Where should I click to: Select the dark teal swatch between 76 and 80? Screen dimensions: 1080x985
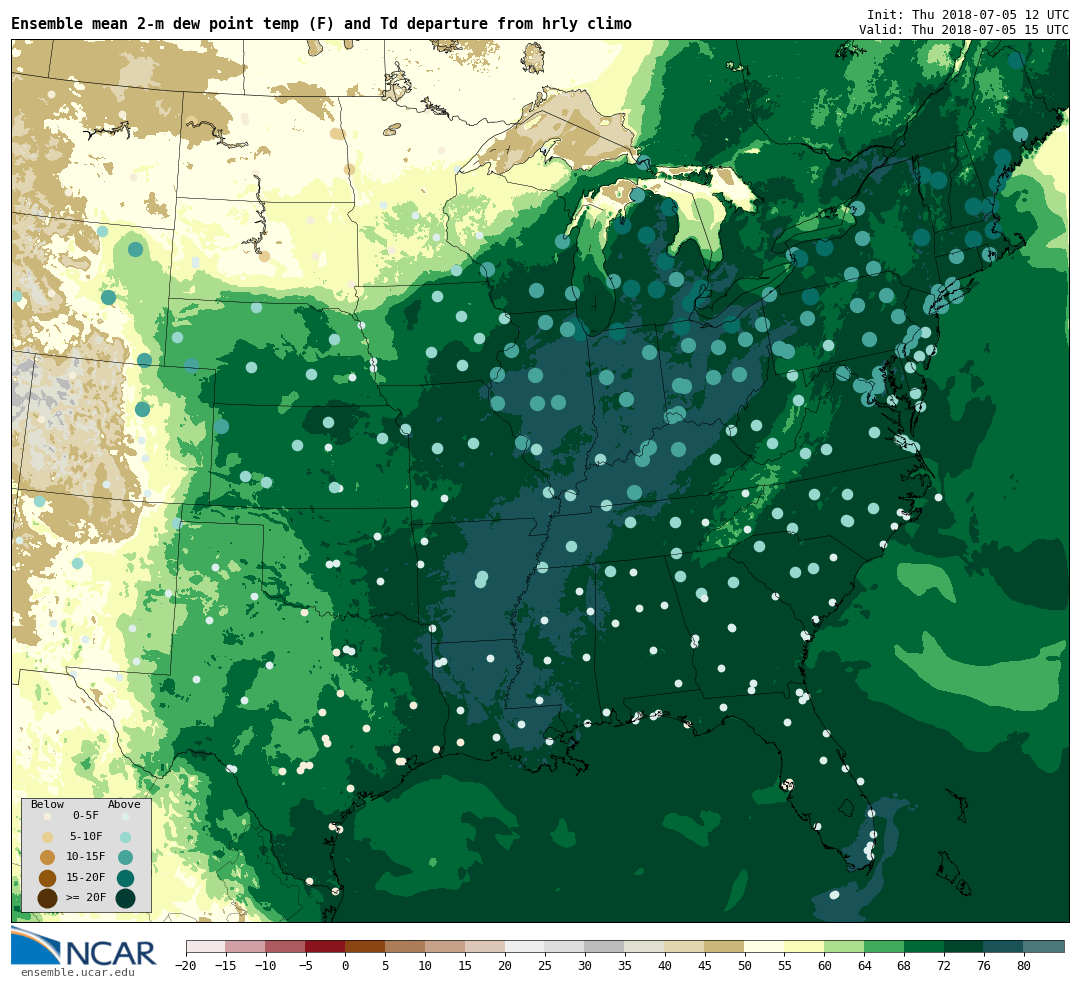click(x=1005, y=947)
